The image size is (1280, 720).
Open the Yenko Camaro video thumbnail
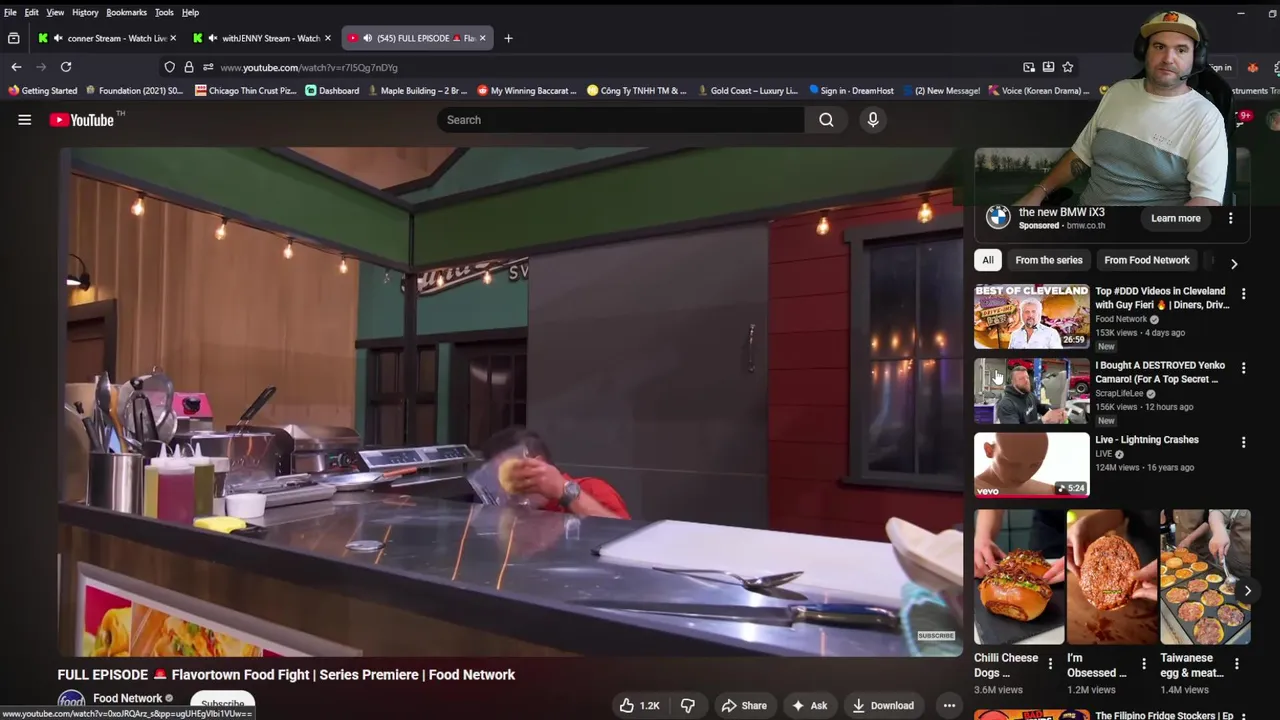pos(1032,391)
